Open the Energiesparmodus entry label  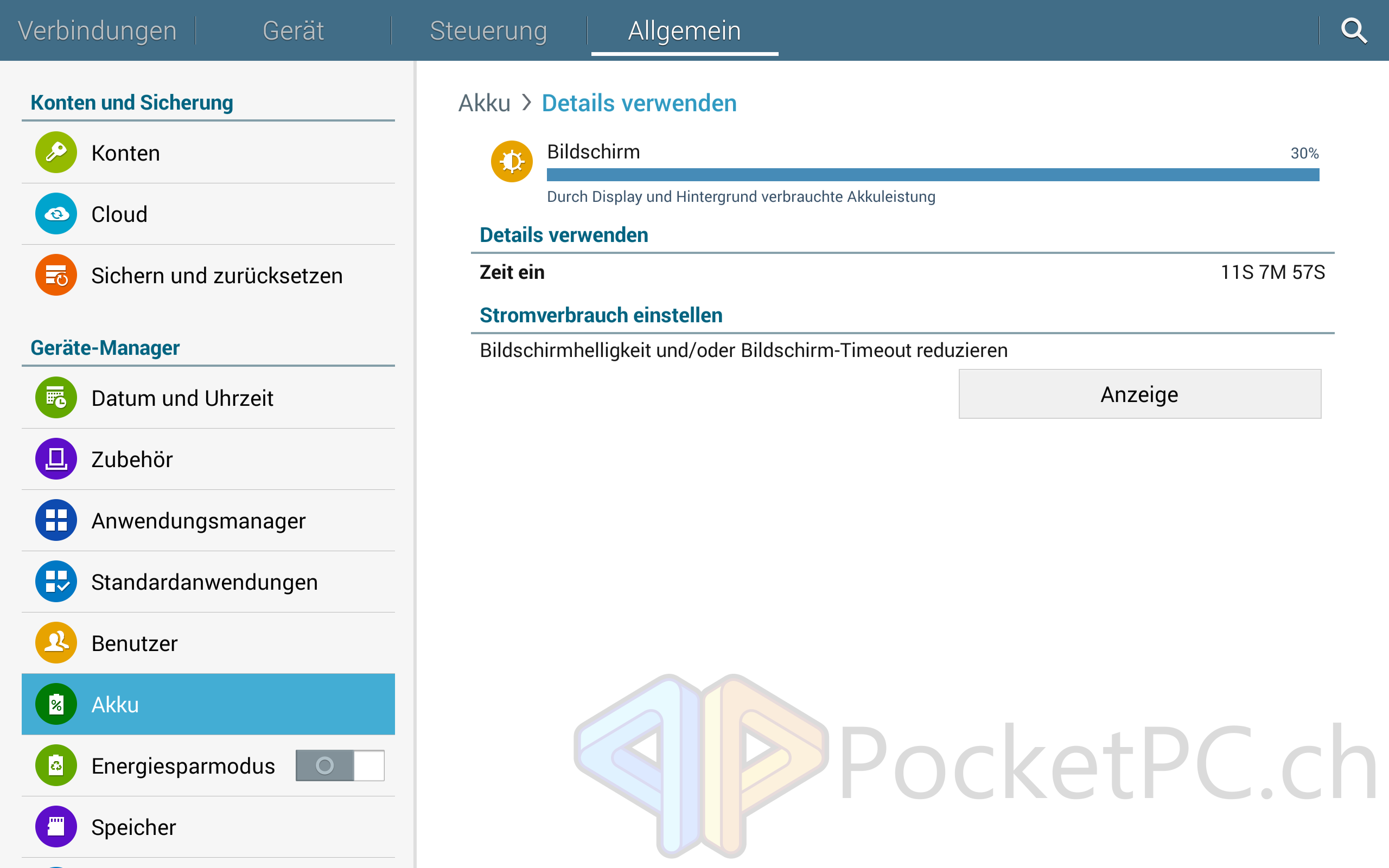[183, 766]
